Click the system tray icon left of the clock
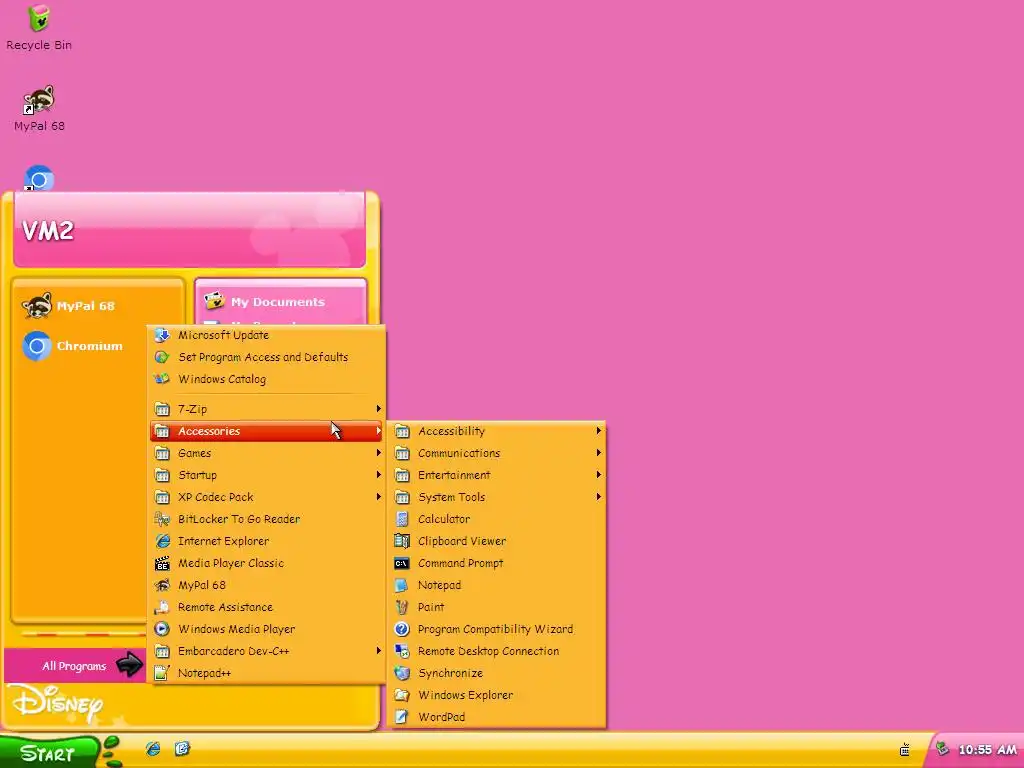Image resolution: width=1024 pixels, height=768 pixels. (942, 748)
